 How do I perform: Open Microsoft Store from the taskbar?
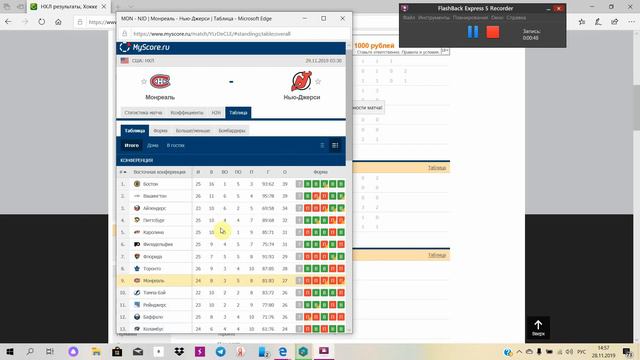click(117, 351)
